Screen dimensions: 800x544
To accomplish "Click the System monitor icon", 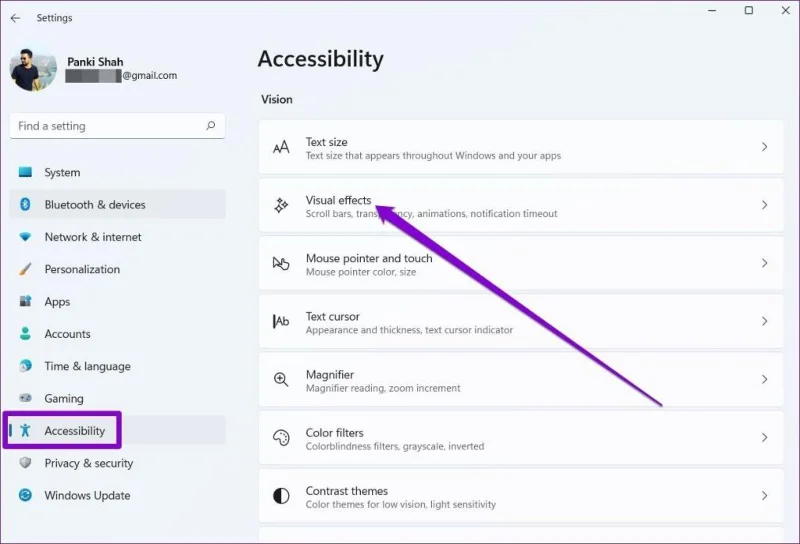I will tap(25, 172).
